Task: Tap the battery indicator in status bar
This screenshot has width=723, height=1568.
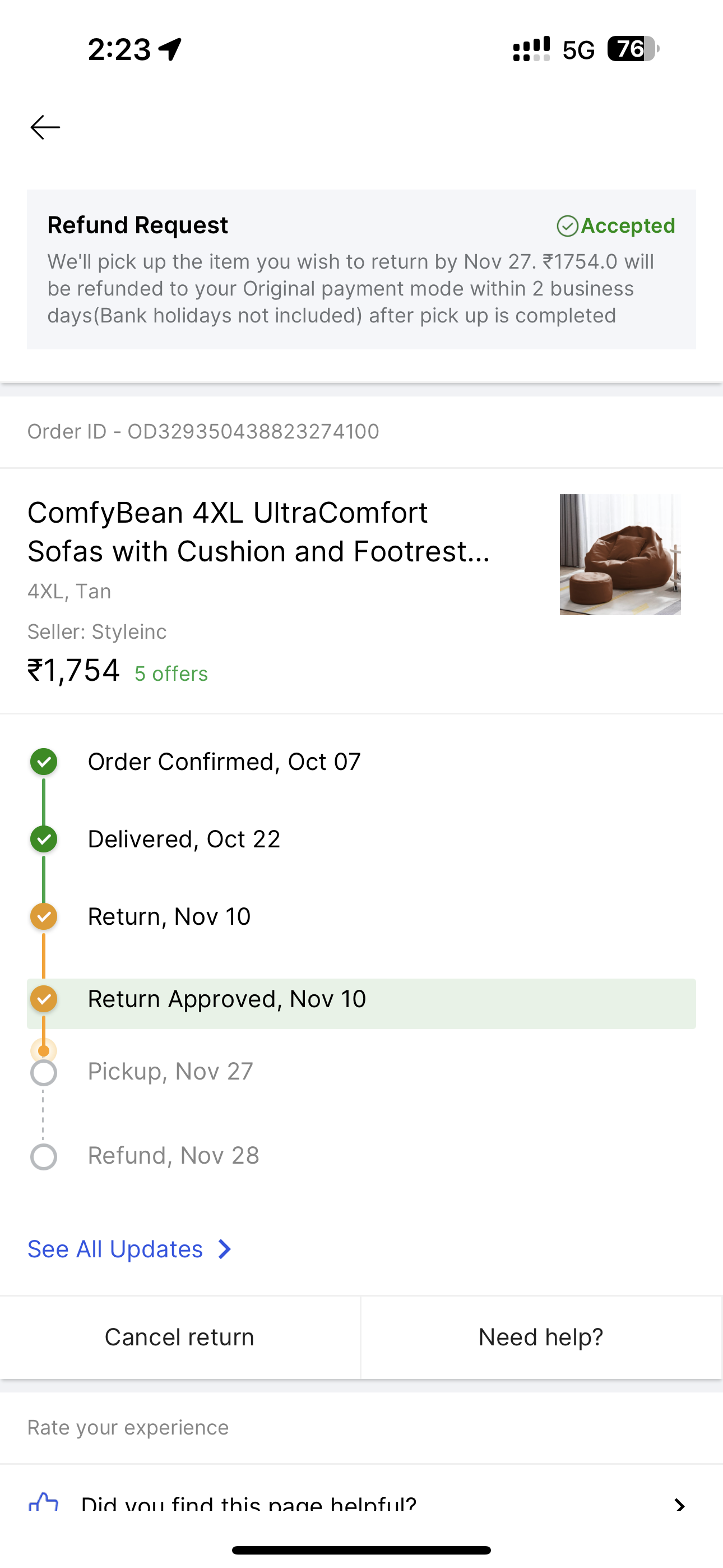Action: click(x=633, y=49)
